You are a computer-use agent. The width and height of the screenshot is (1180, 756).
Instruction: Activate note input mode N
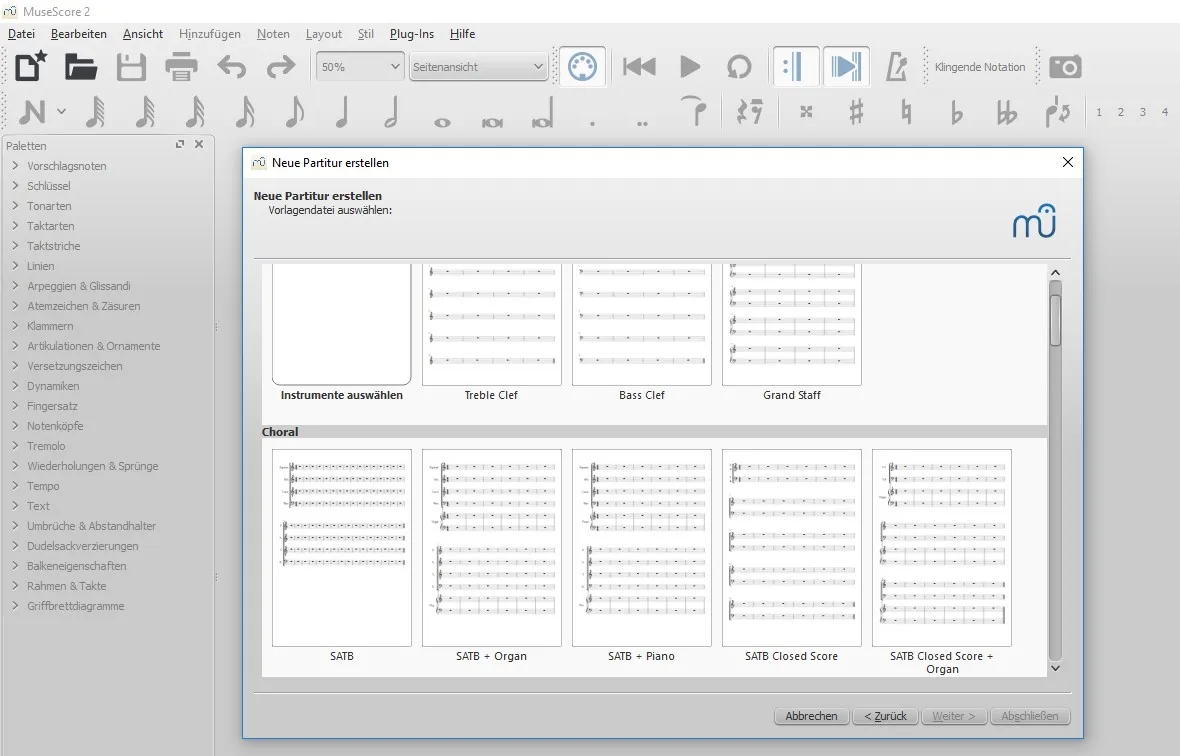pyautogui.click(x=32, y=113)
